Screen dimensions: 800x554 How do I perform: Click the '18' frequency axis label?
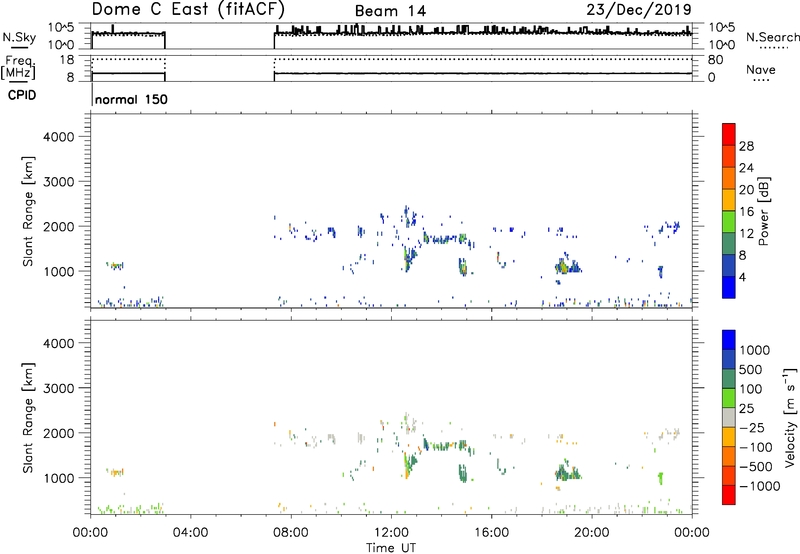[x=66, y=60]
